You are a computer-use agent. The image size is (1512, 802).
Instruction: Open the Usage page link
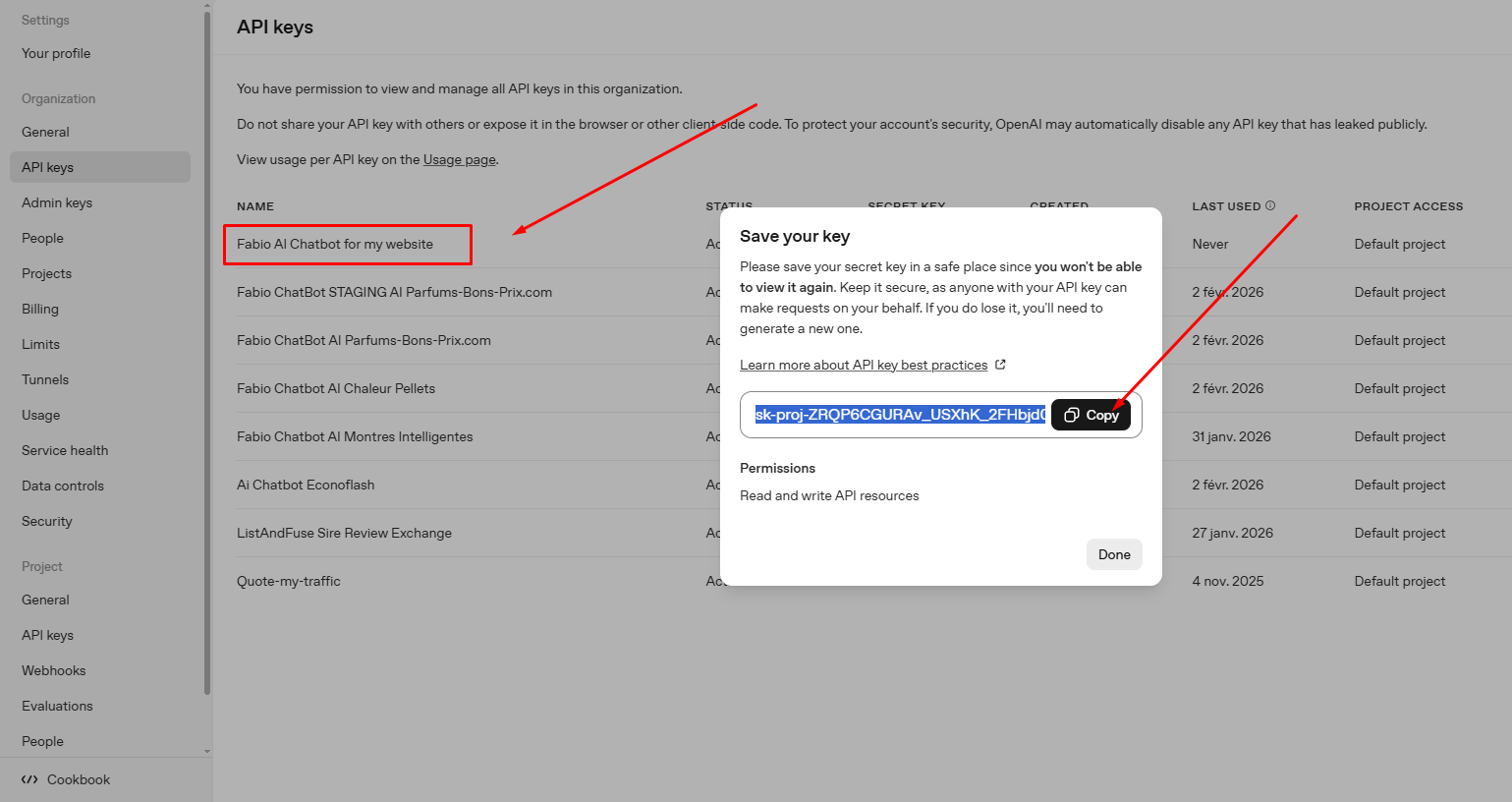(x=459, y=159)
